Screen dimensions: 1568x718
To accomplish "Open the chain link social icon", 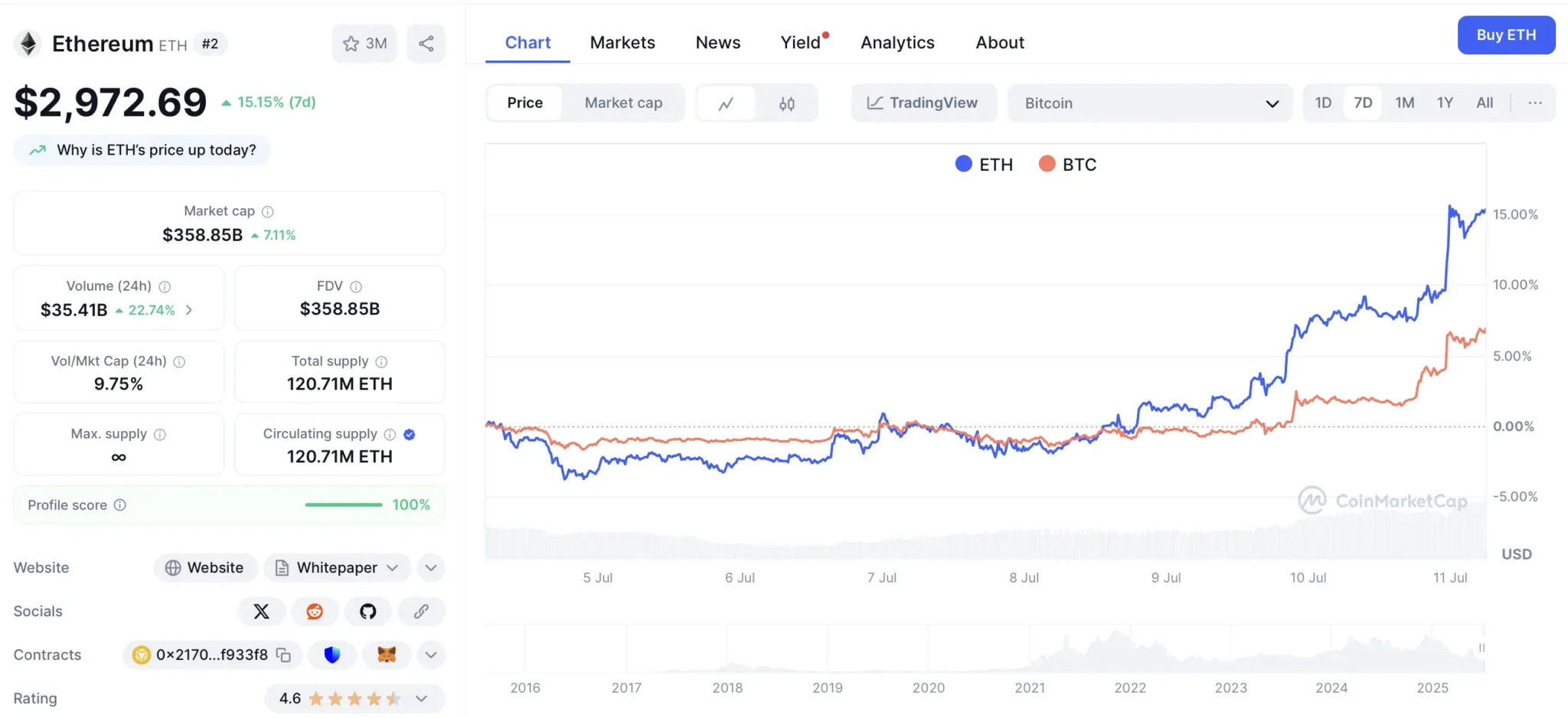I will pyautogui.click(x=421, y=612).
